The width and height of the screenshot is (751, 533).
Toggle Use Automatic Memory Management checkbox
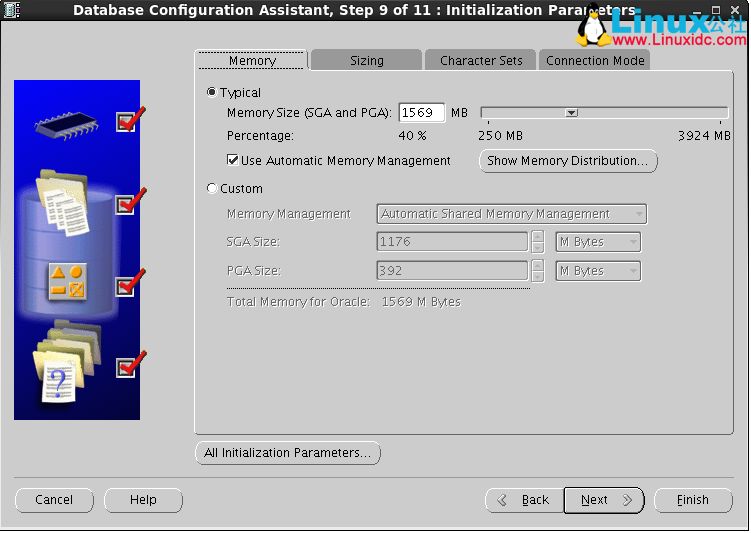(x=233, y=160)
